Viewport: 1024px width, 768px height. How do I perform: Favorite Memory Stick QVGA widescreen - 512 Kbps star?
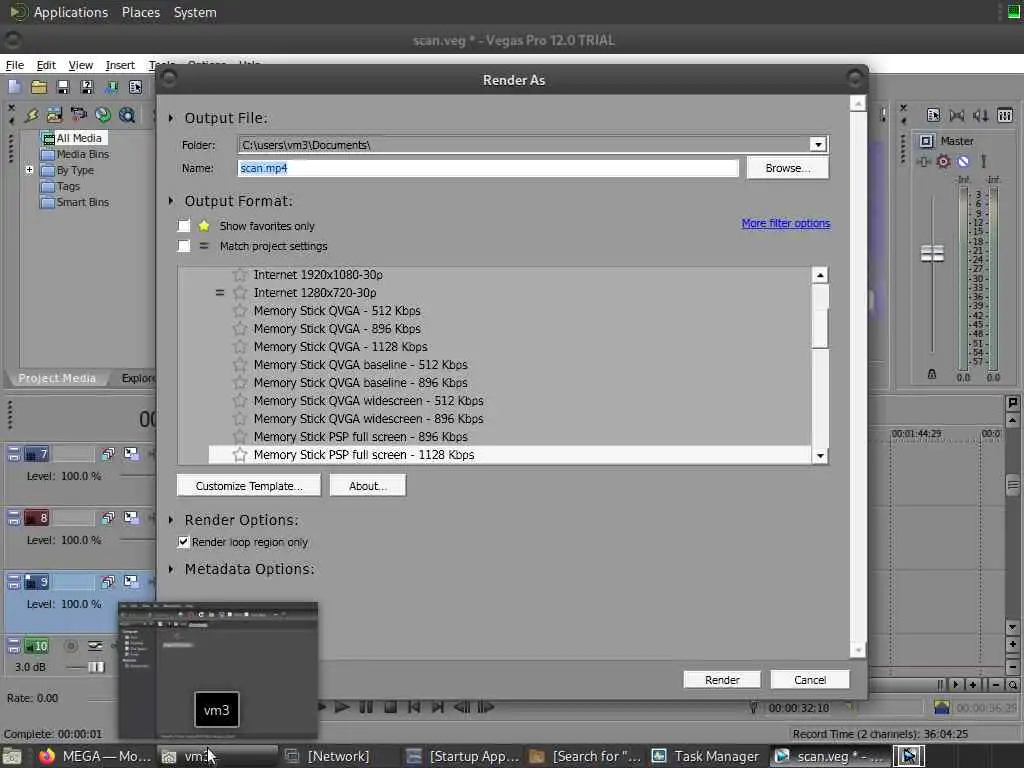[240, 400]
